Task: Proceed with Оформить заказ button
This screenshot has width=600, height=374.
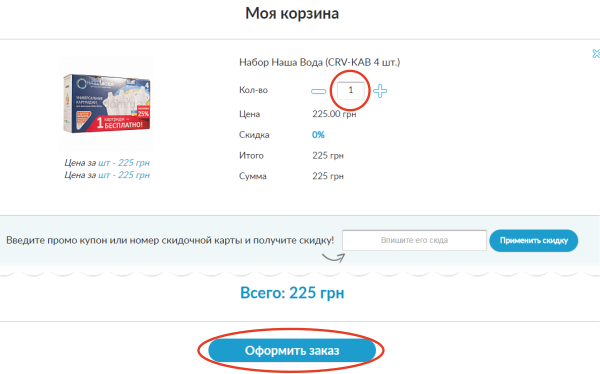Action: coord(292,351)
